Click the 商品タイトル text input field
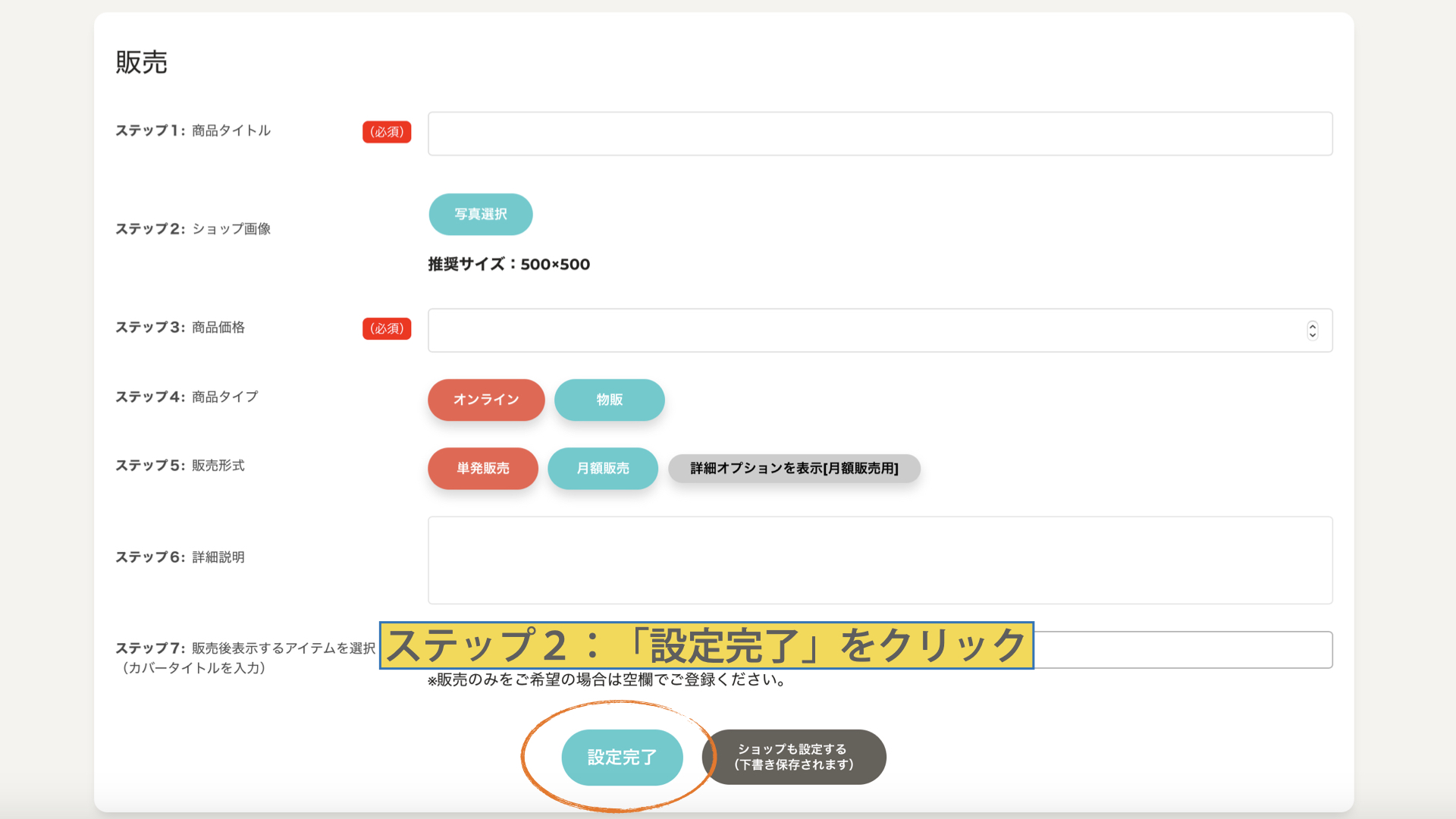The height and width of the screenshot is (819, 1456). [880, 133]
